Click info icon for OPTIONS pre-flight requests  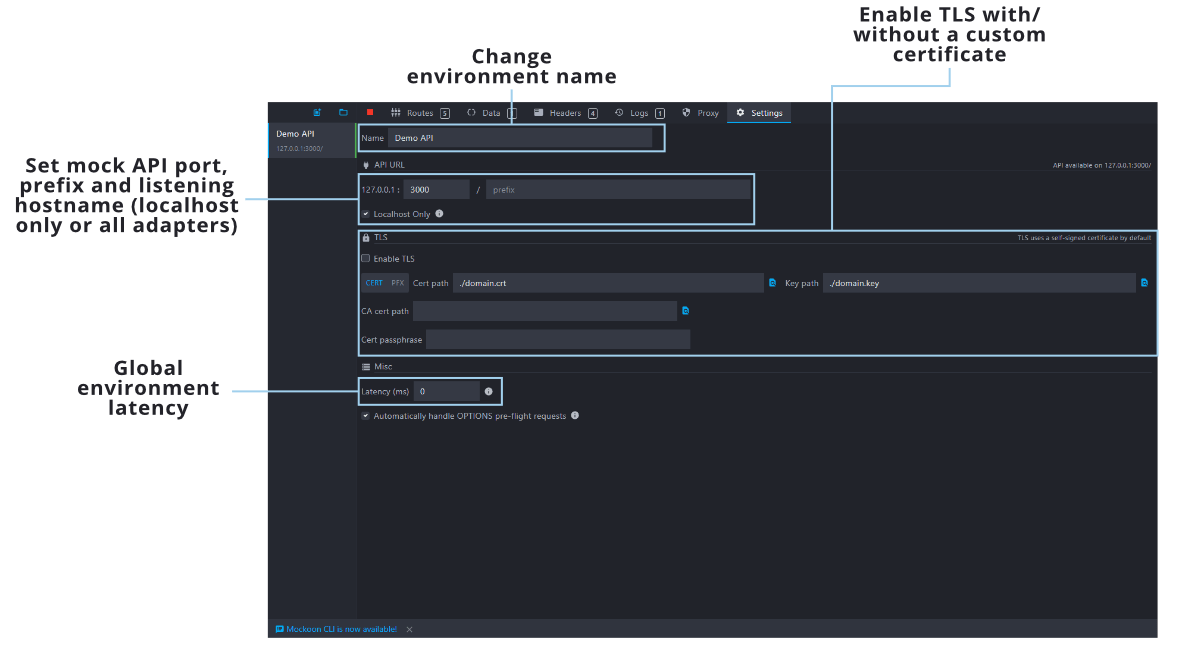575,416
